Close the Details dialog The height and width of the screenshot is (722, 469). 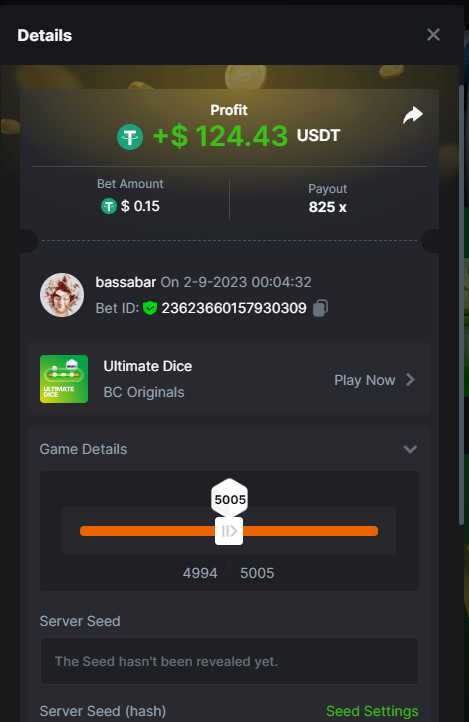434,35
